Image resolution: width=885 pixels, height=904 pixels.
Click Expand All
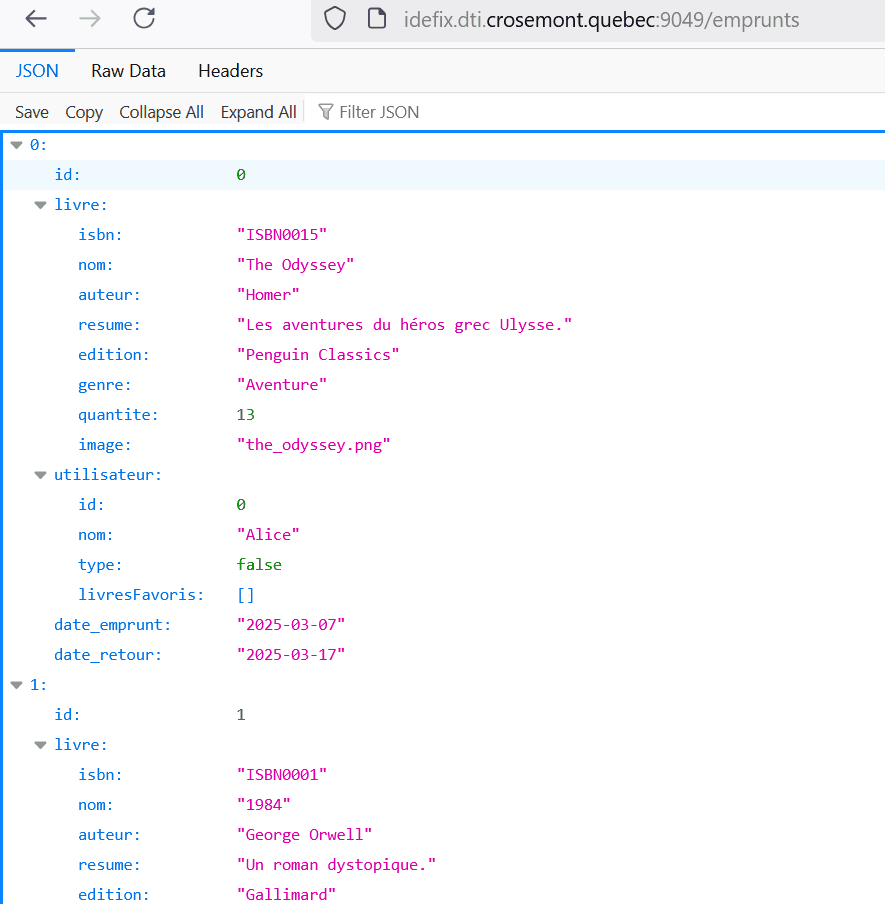click(x=258, y=112)
